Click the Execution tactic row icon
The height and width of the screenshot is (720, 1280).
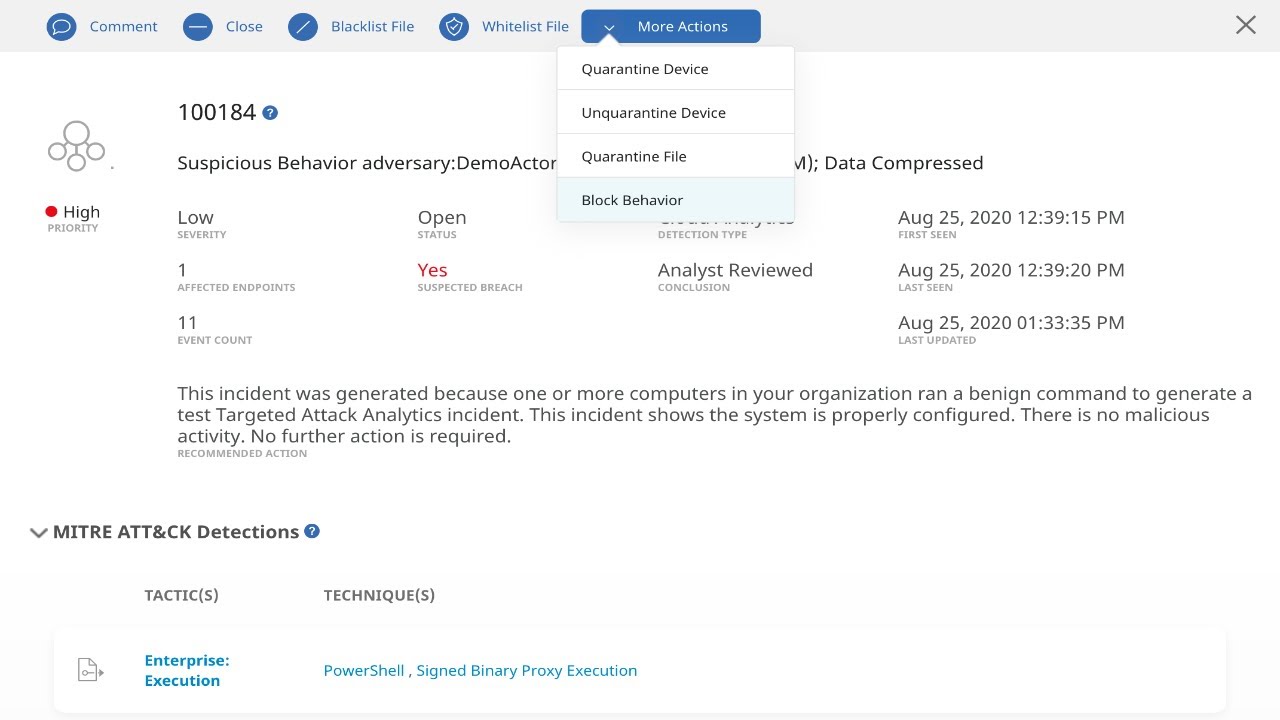point(90,670)
